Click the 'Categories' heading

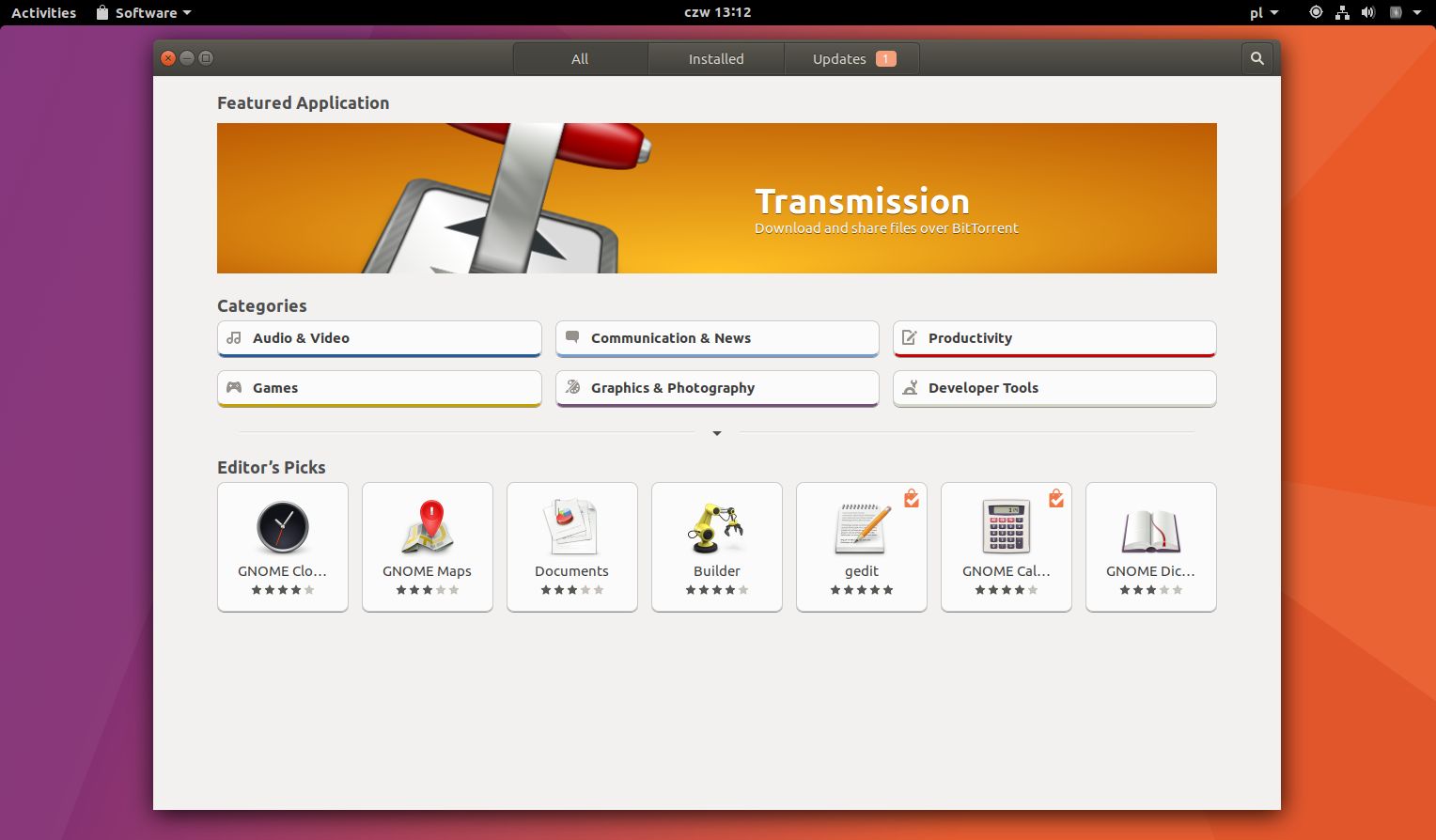(x=262, y=306)
